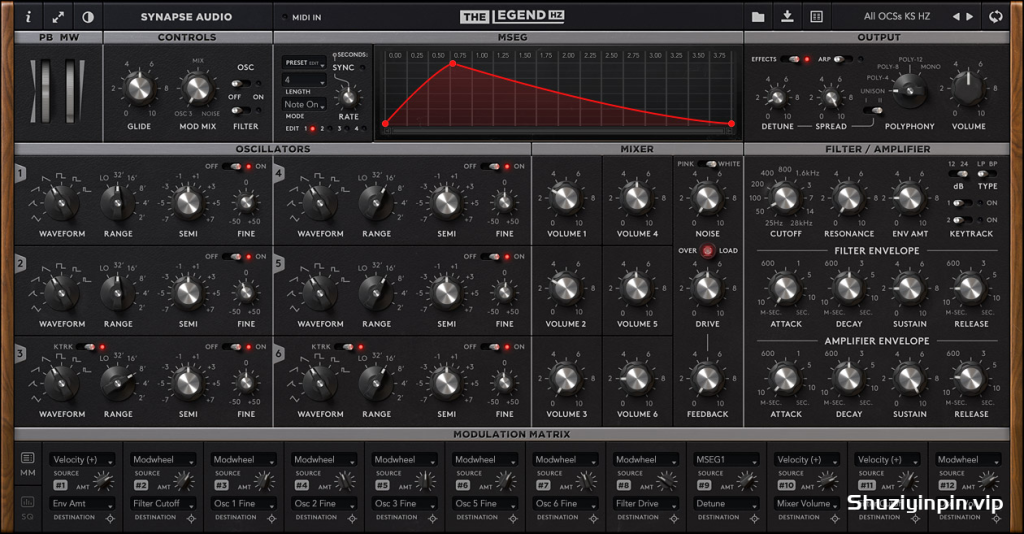The height and width of the screenshot is (534, 1024).
Task: Click the MSEG peak node at 0.75
Action: [453, 64]
